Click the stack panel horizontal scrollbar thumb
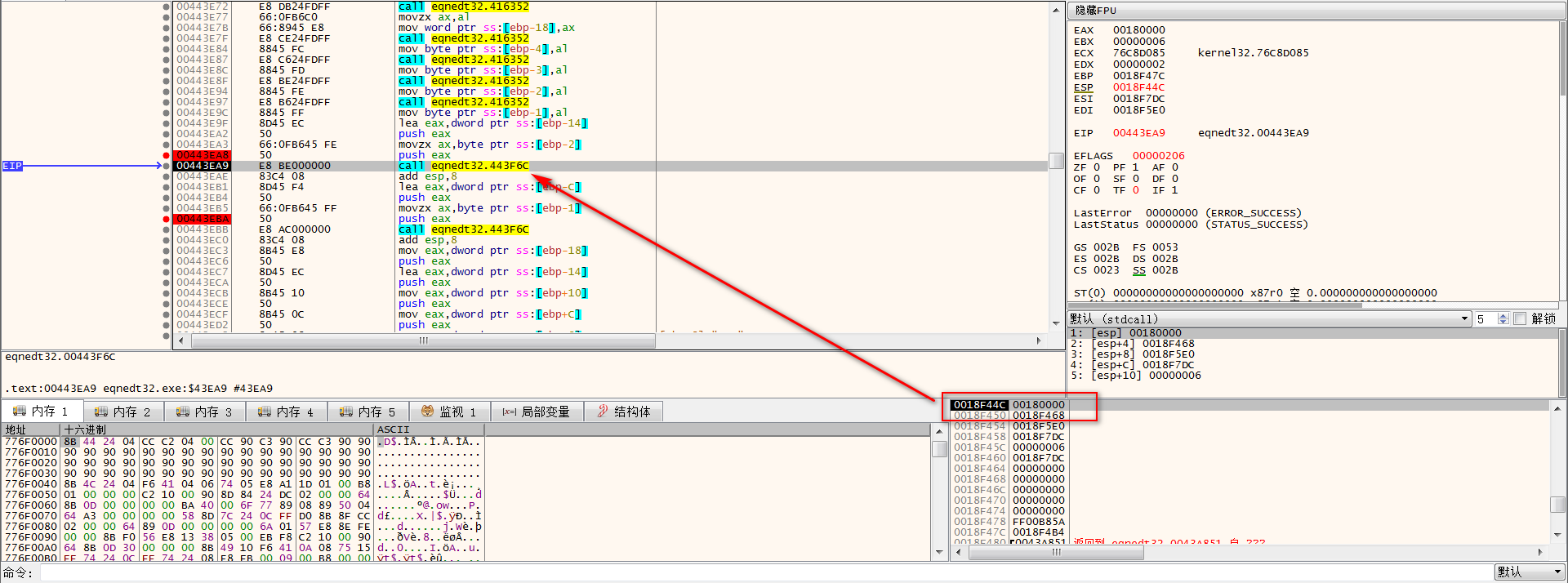Image resolution: width=1568 pixels, height=583 pixels. (x=1056, y=553)
